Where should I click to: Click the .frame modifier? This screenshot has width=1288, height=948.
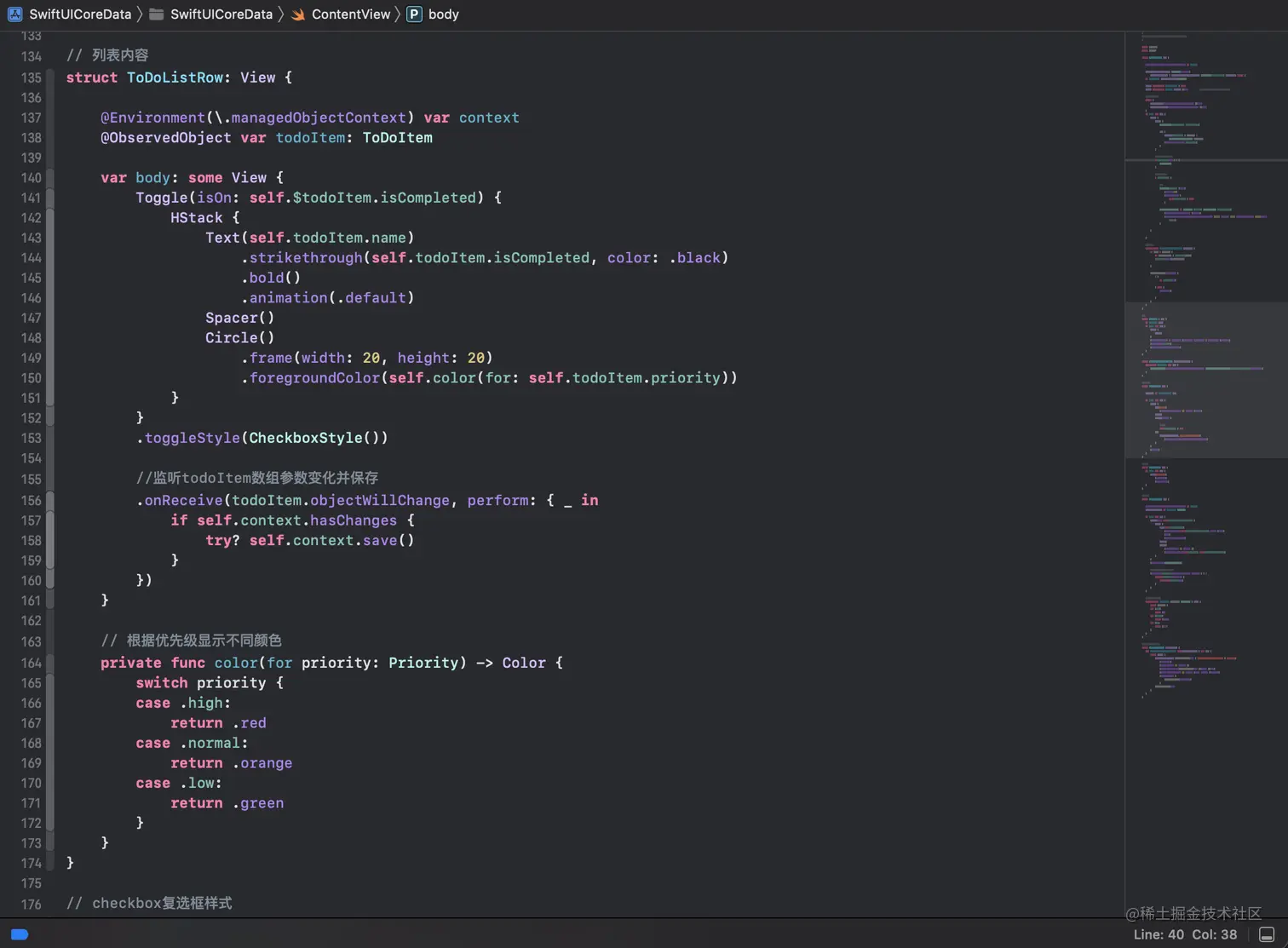pos(267,358)
